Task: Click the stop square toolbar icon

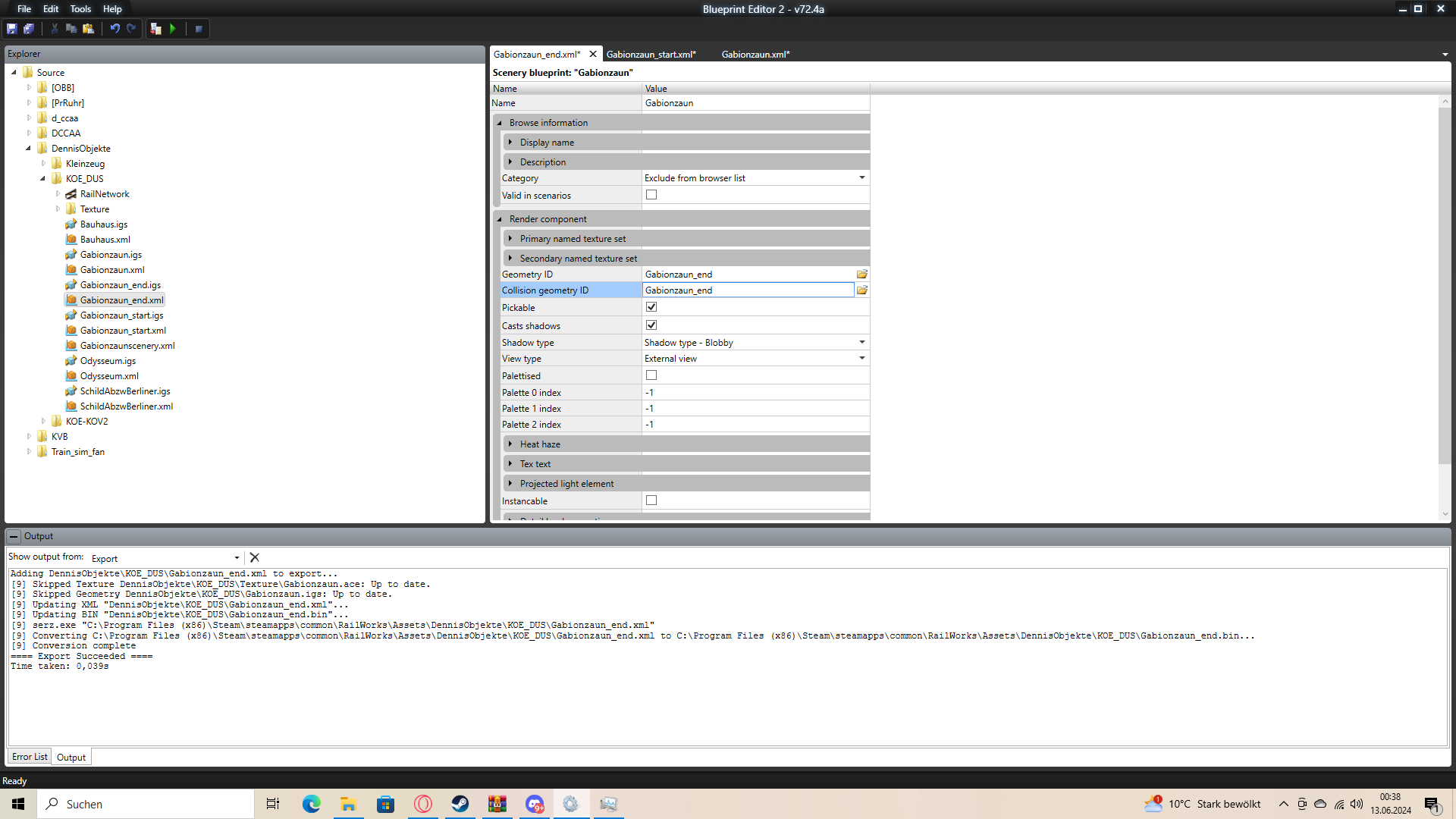Action: [x=199, y=29]
